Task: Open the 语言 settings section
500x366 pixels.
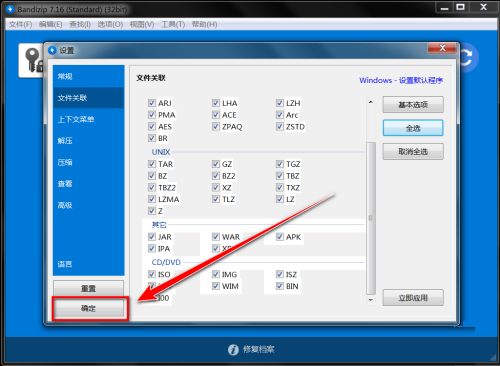Action: [88, 264]
